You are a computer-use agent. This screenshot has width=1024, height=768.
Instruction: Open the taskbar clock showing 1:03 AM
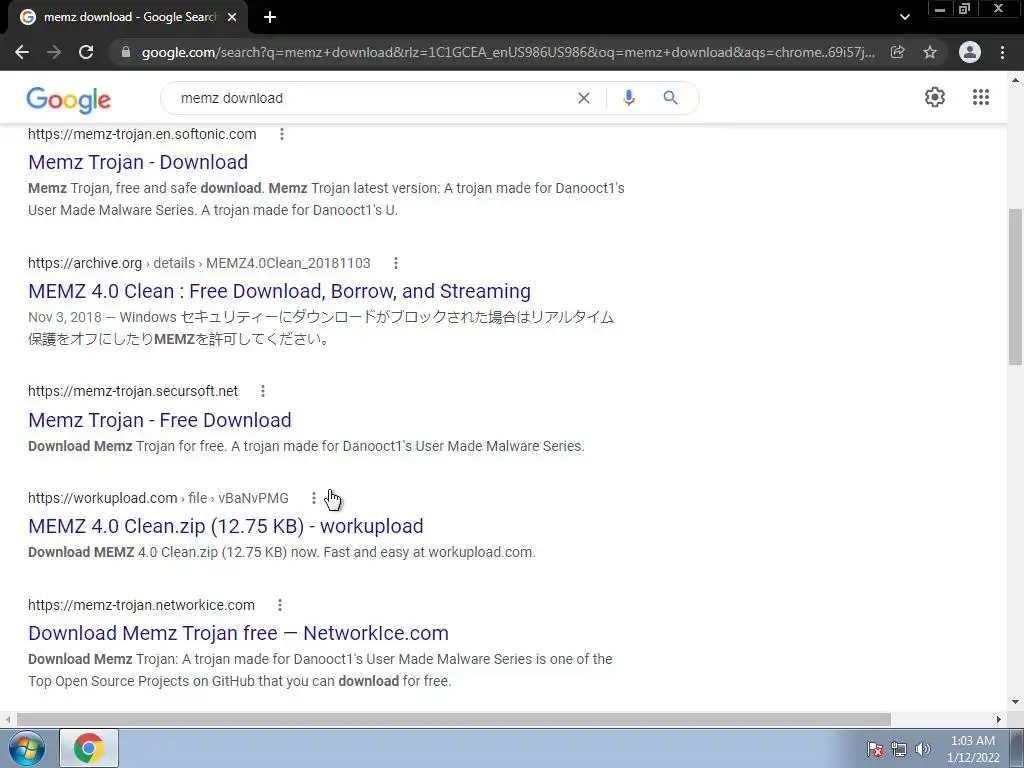(x=973, y=749)
